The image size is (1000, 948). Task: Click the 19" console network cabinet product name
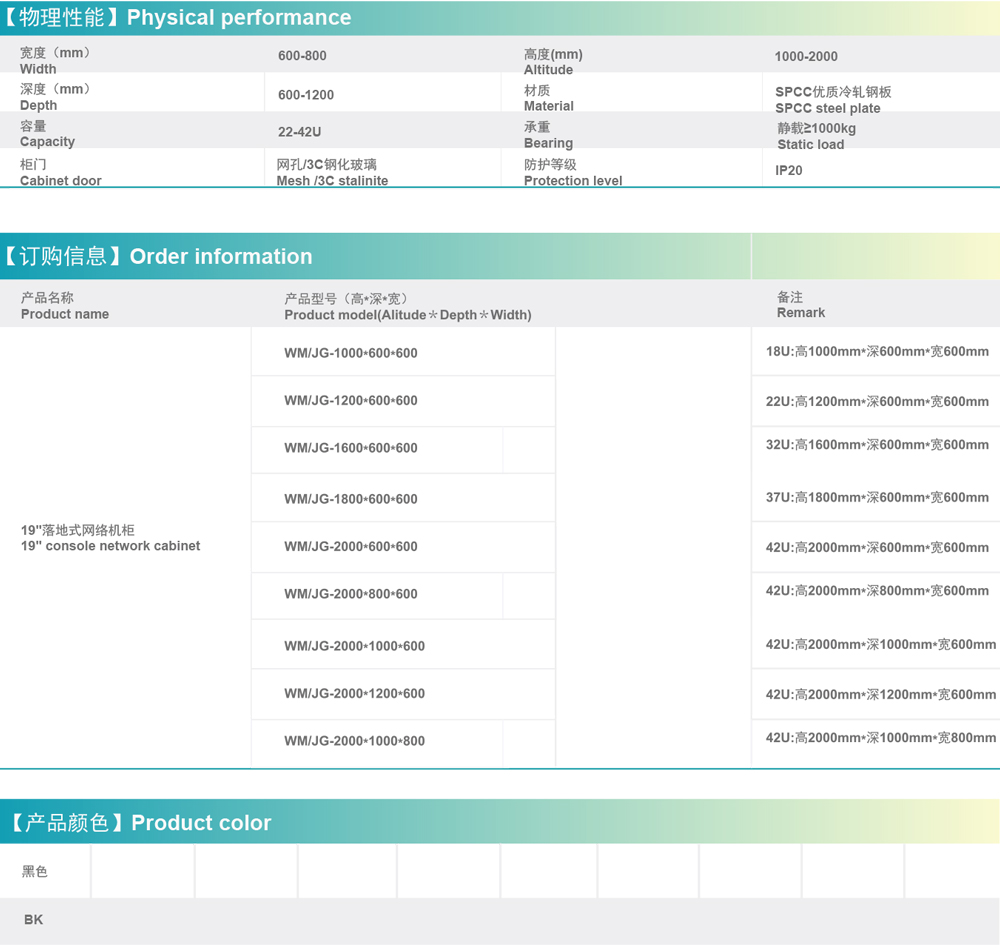click(x=110, y=538)
